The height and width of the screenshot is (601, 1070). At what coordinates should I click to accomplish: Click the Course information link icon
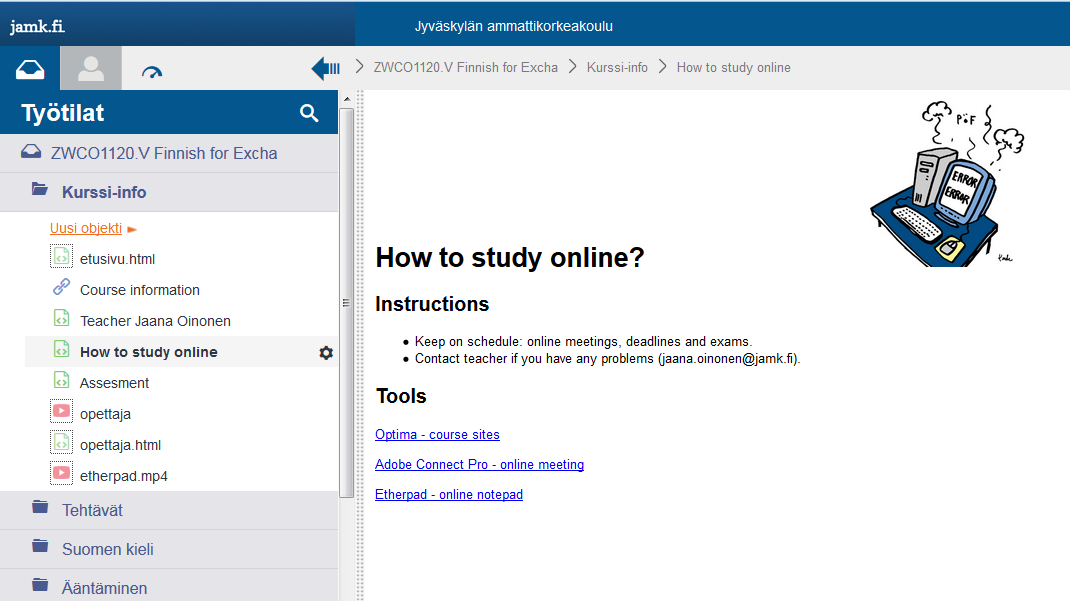[62, 289]
